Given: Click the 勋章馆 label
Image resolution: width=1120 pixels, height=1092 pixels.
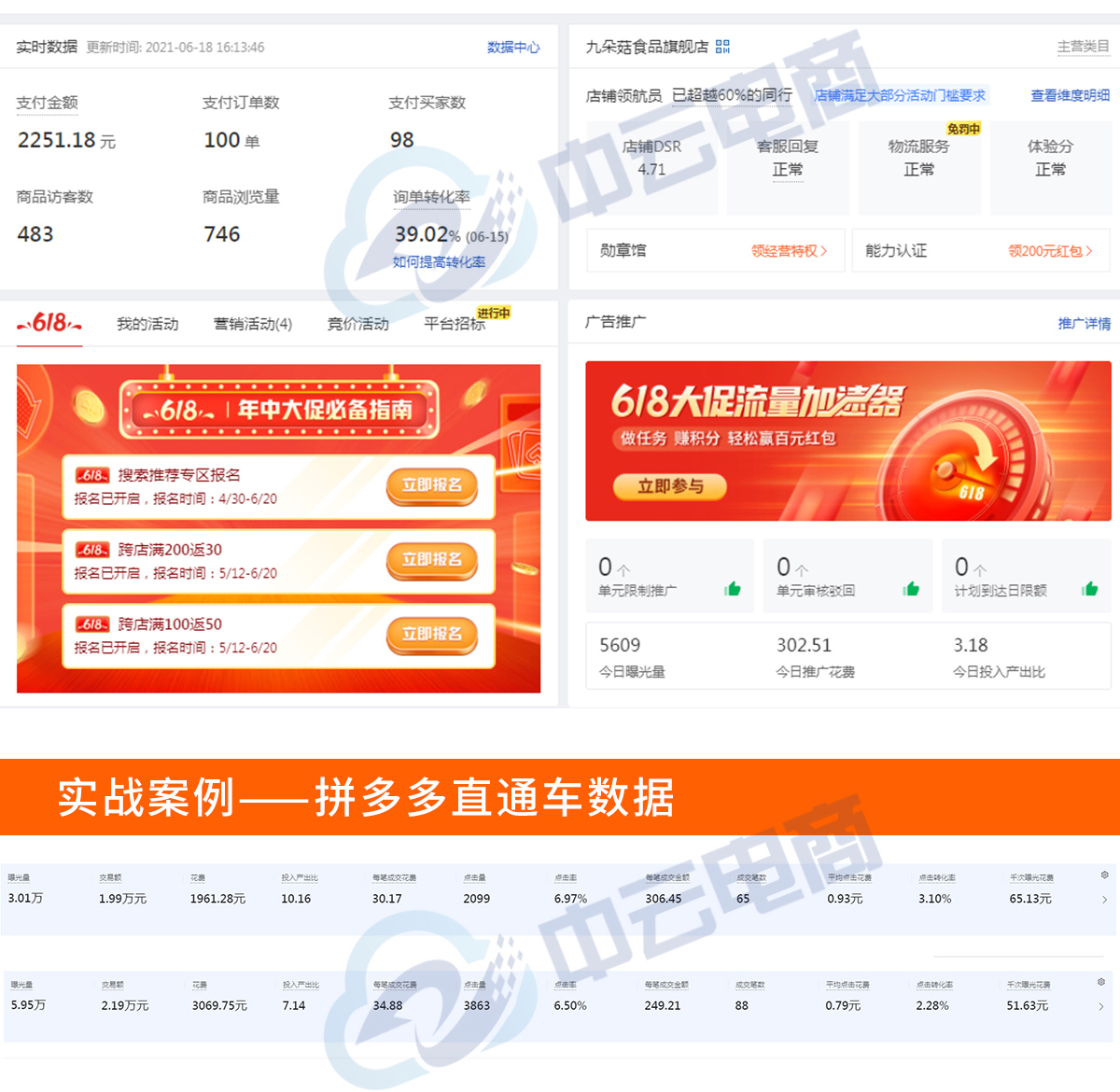Looking at the screenshot, I should 623,250.
